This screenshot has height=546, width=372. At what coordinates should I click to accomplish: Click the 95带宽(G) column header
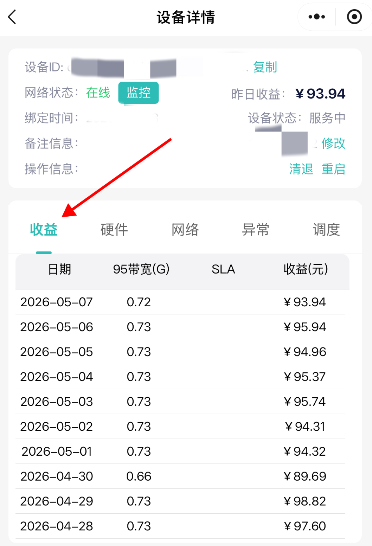(141, 269)
